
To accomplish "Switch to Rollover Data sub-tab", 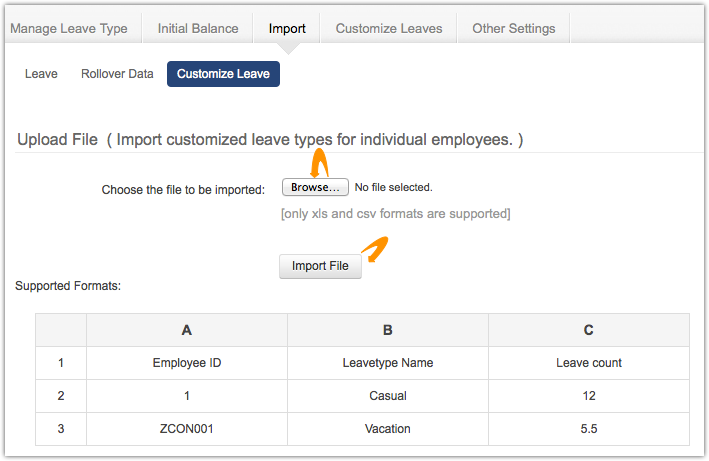I will 117,74.
